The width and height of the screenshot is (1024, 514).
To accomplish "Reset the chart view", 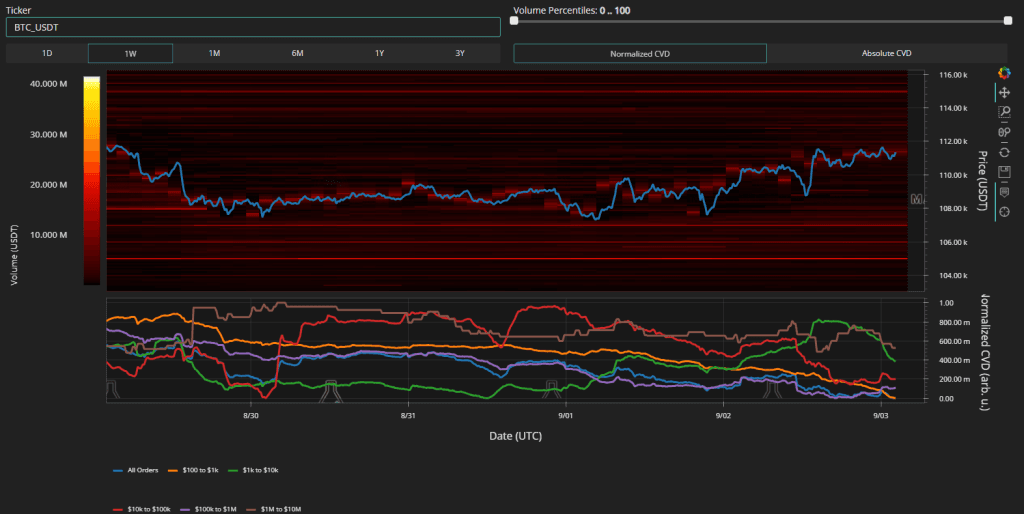I will click(x=1003, y=151).
